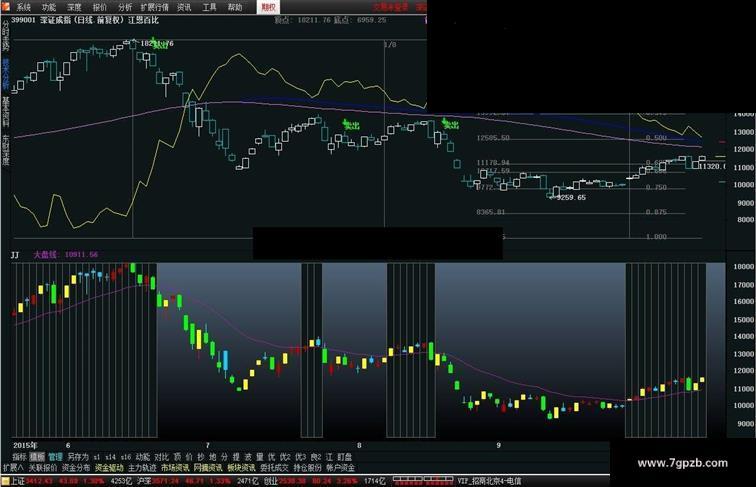
Task: Select the 盯盘 template
Action: click(x=344, y=457)
